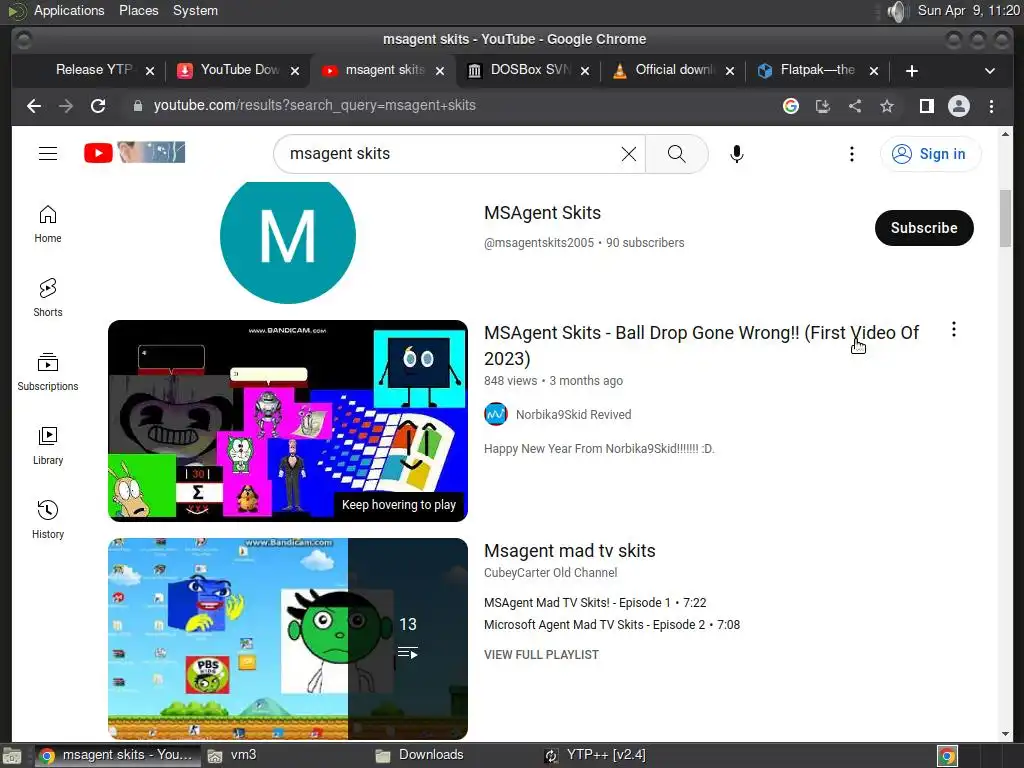Go to Home in sidebar
1024x768 pixels.
coord(48,224)
